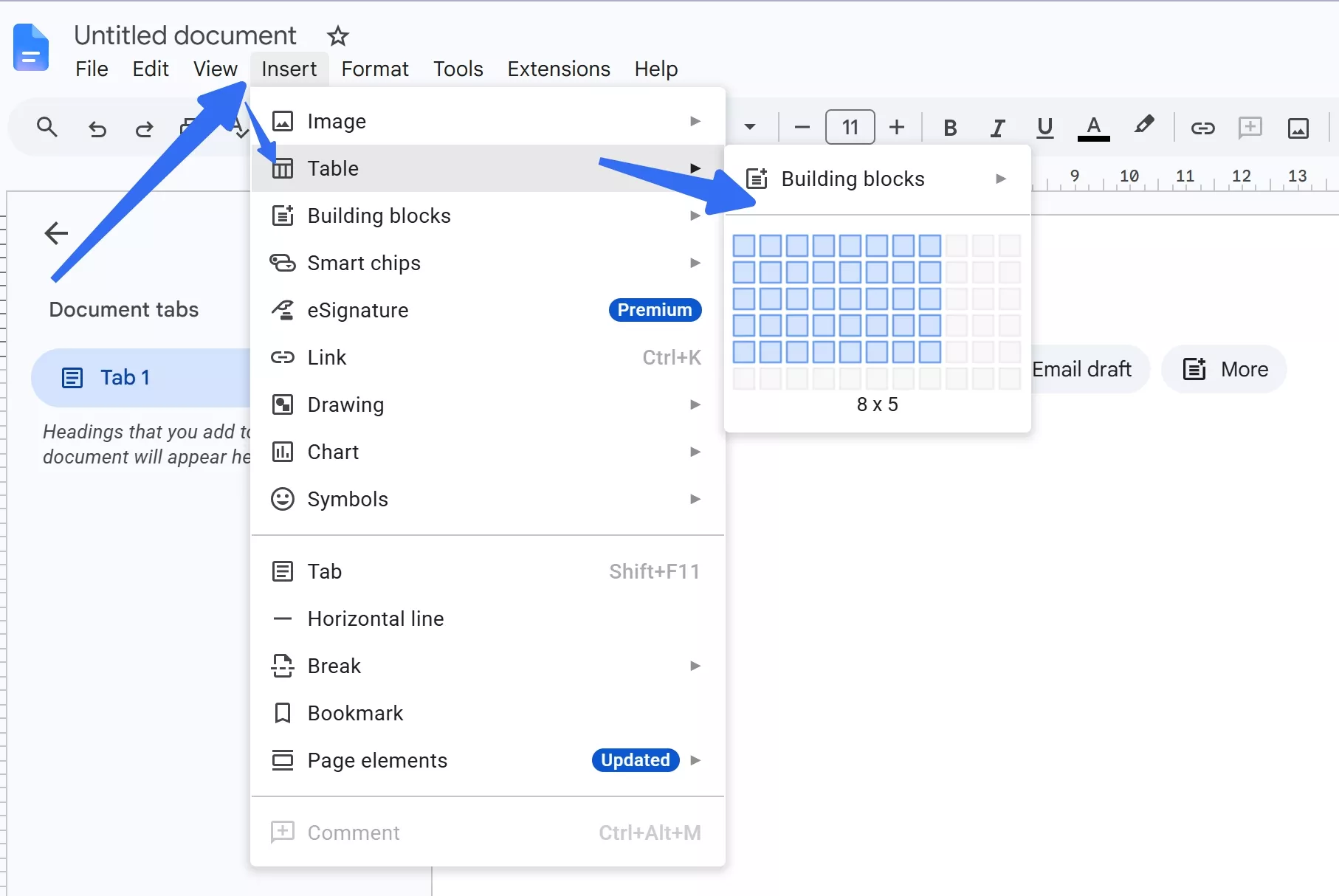Open the Help menu
Screen dimensions: 1339x896
656,69
